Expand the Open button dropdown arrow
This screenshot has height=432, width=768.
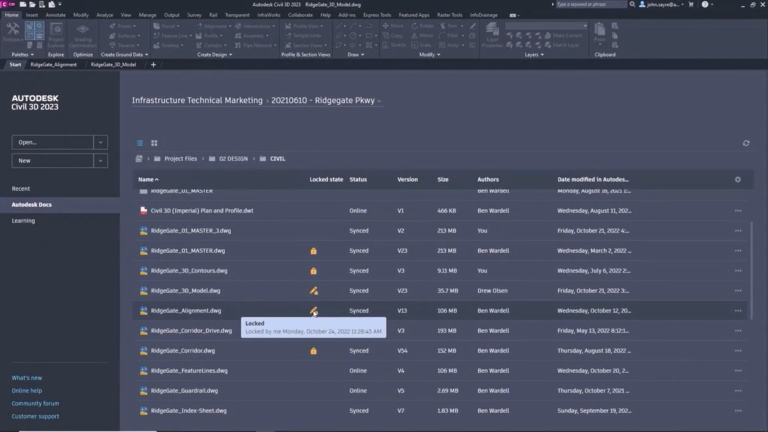[100, 143]
